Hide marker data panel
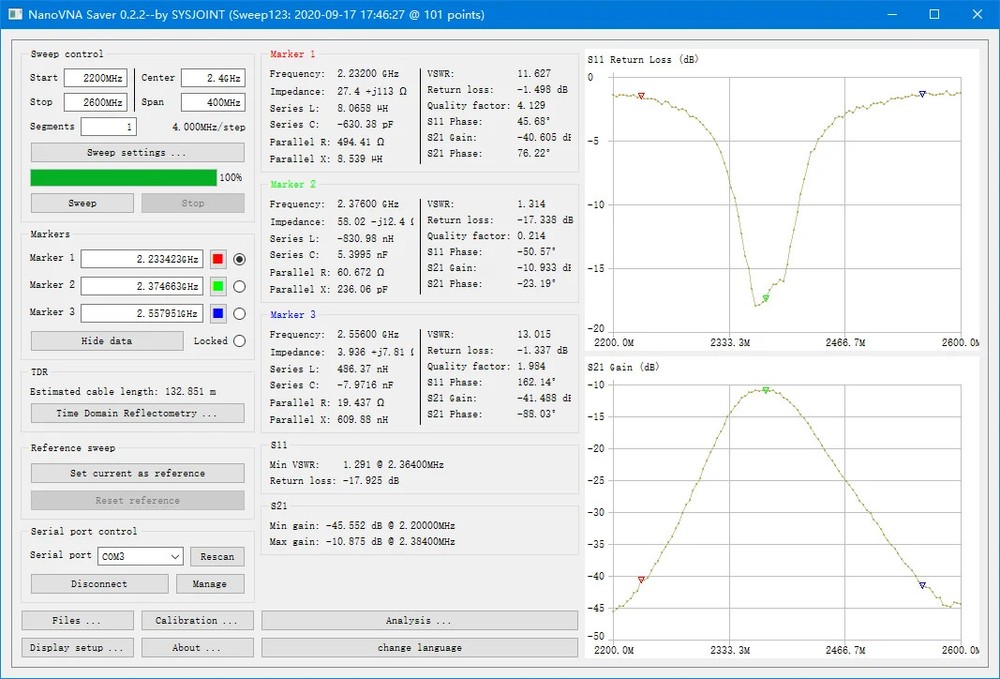The height and width of the screenshot is (679, 1000). pos(106,340)
